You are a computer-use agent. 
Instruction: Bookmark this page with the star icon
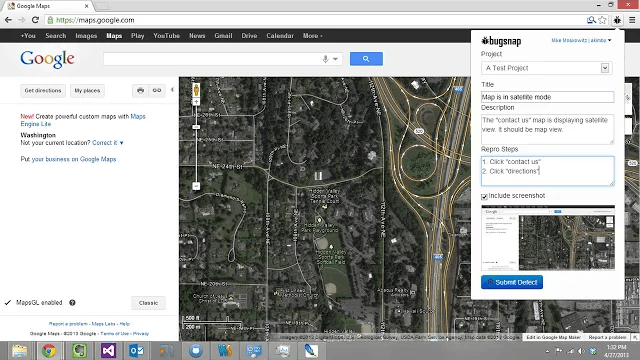click(602, 20)
